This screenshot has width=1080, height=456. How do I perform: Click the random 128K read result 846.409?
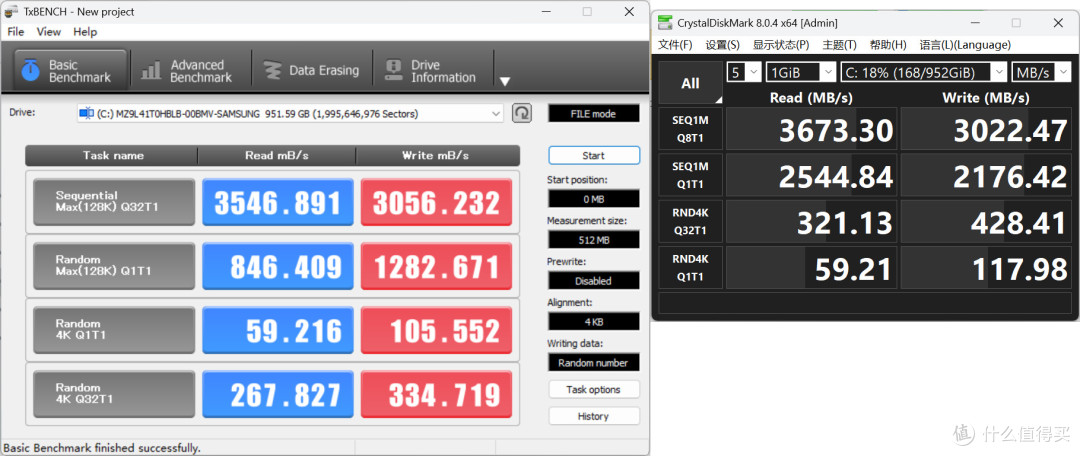[x=278, y=267]
